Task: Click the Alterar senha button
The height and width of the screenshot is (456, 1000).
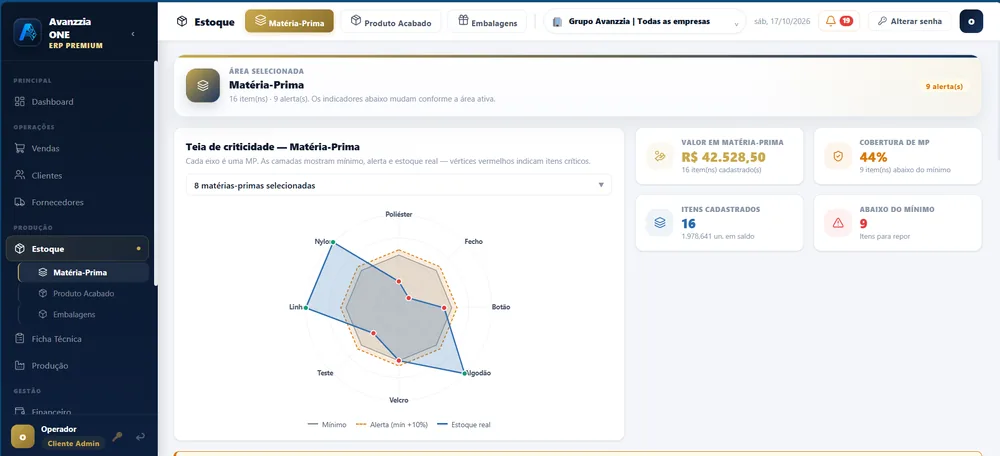Action: (x=909, y=21)
